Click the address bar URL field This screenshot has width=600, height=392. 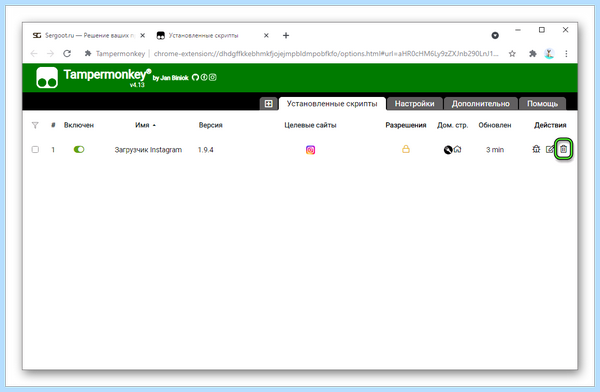326,54
